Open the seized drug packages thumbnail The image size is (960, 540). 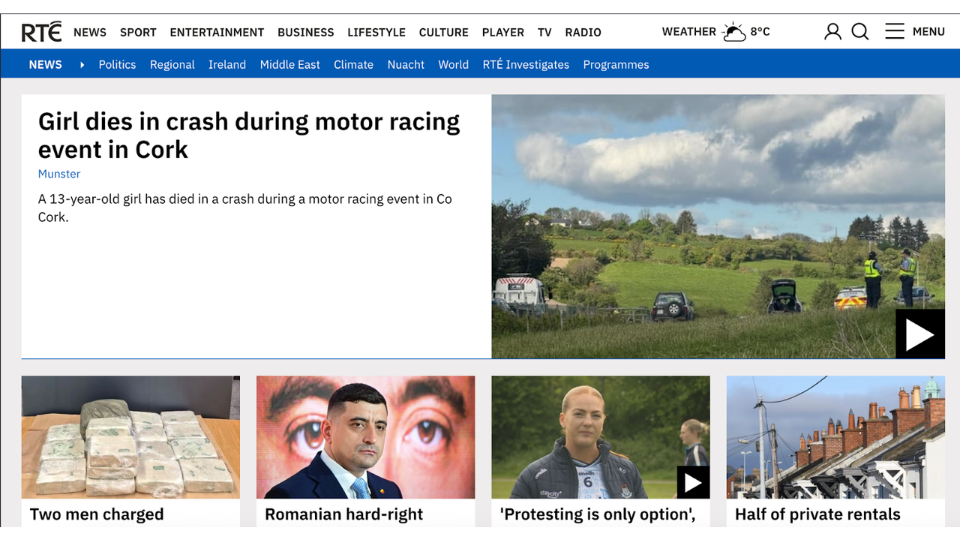[x=130, y=437]
